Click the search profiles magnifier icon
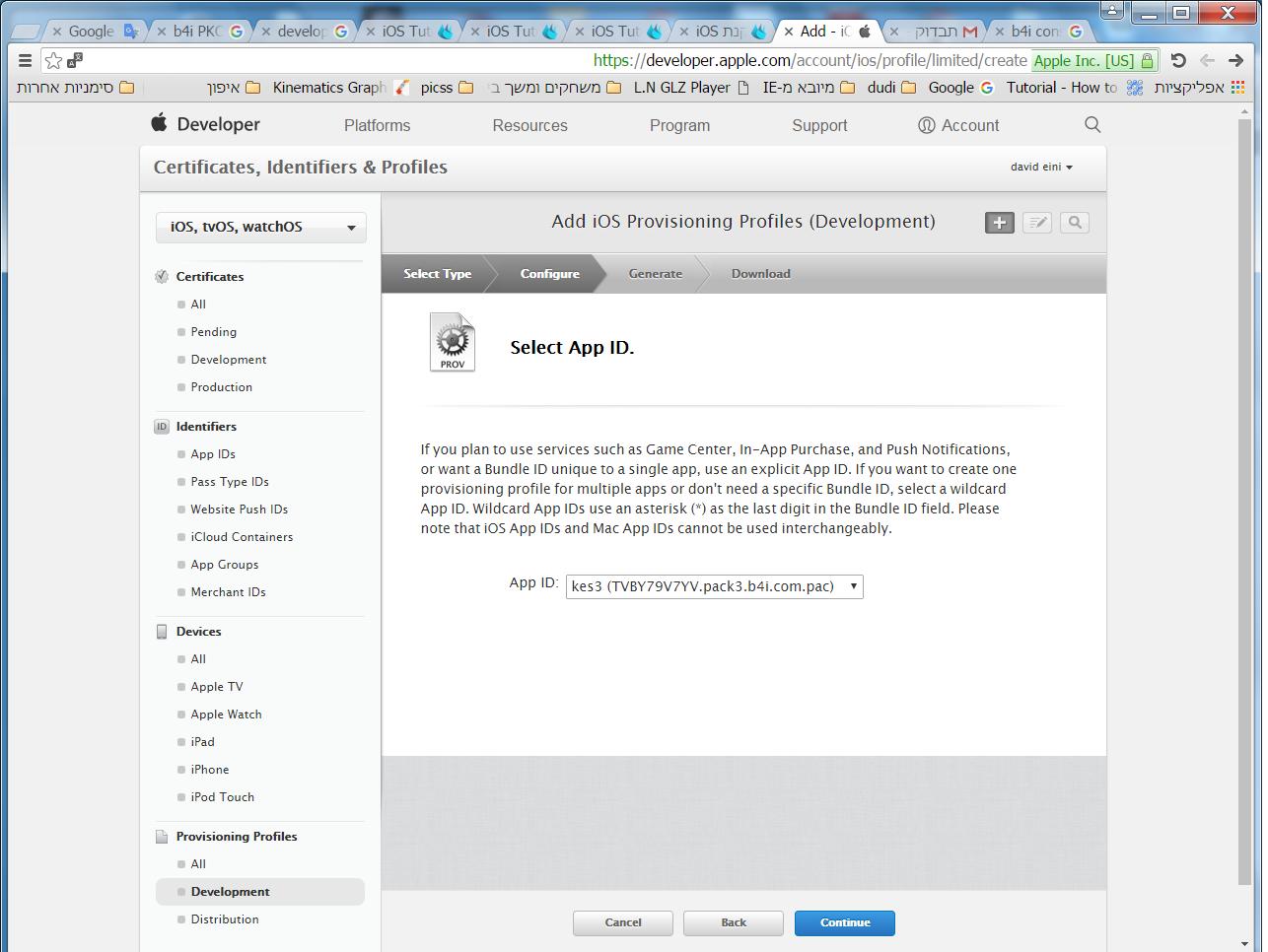The height and width of the screenshot is (952, 1268). pos(1075,223)
